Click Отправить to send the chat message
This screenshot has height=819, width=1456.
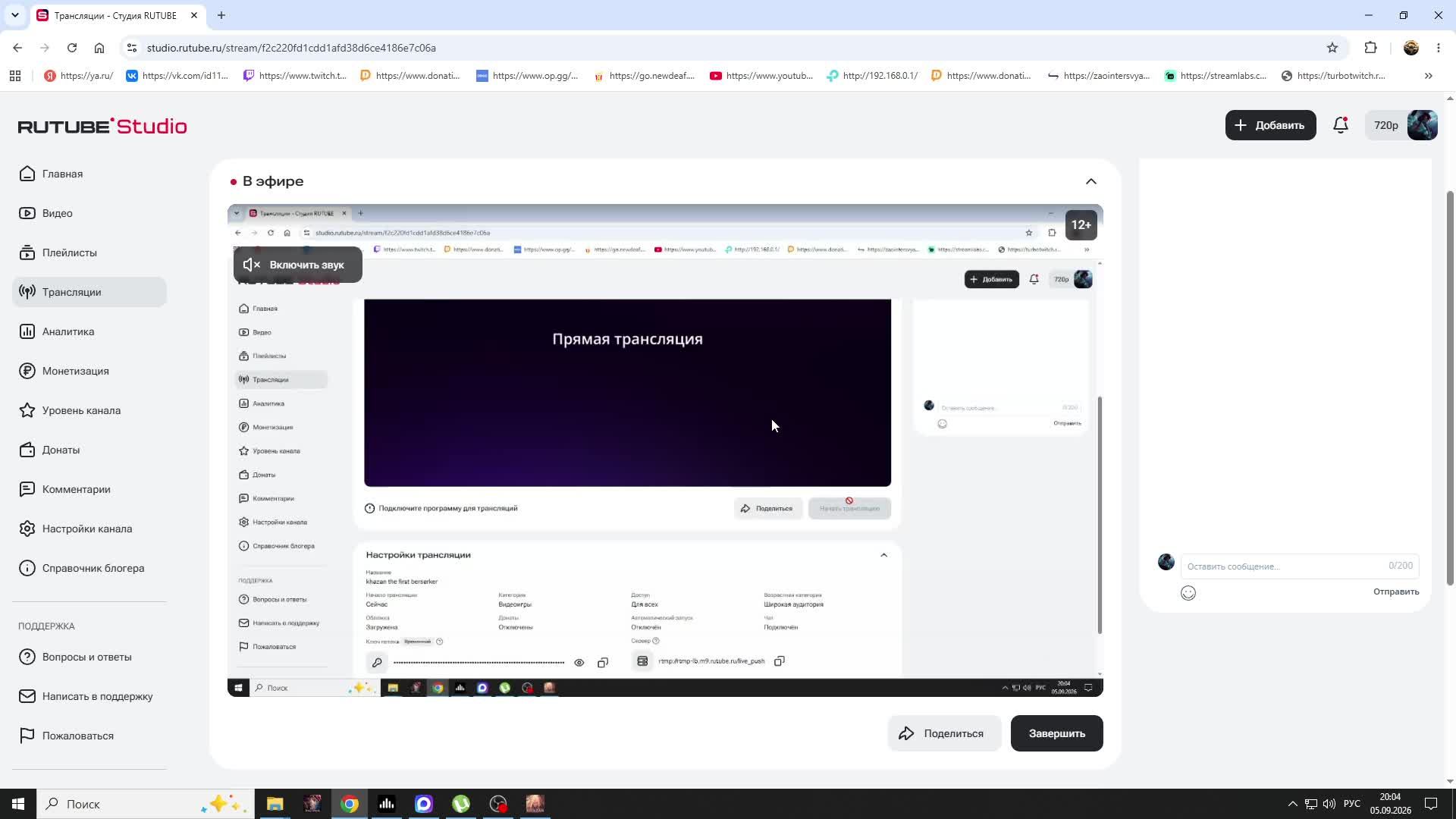pos(1396,591)
